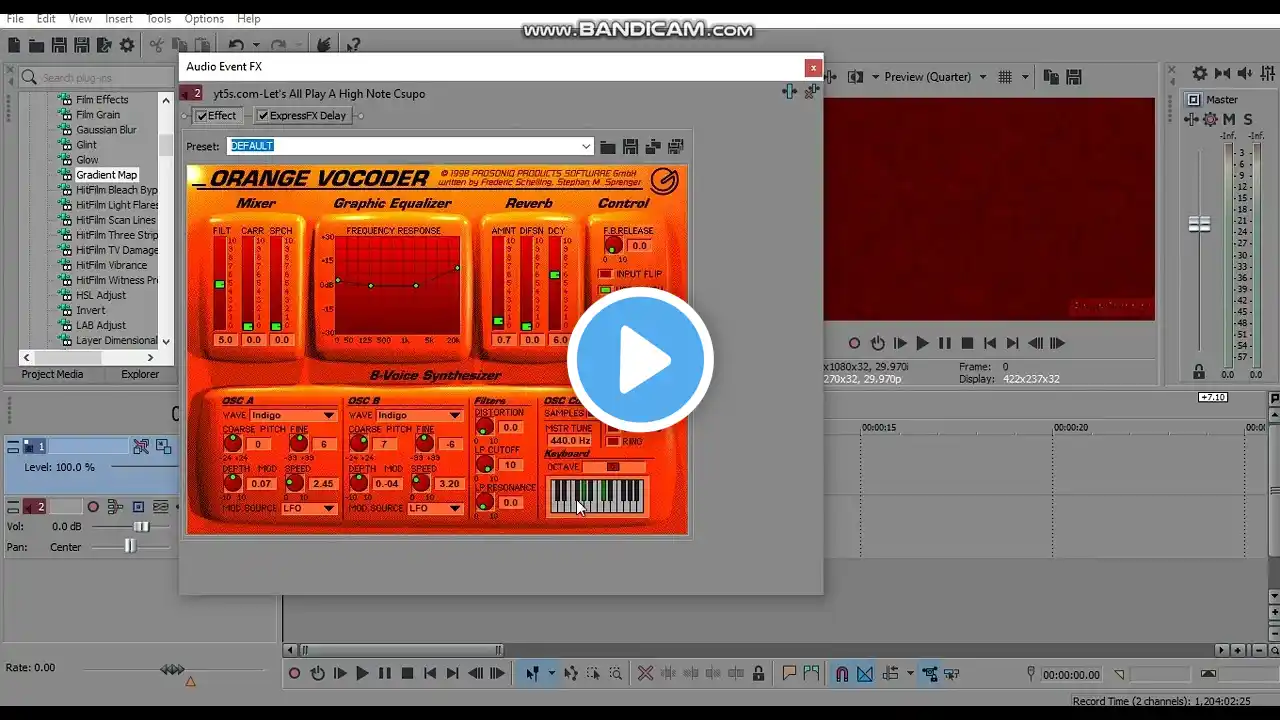Click the open-preset folder icon beside Preset
Image resolution: width=1280 pixels, height=720 pixels.
click(607, 146)
